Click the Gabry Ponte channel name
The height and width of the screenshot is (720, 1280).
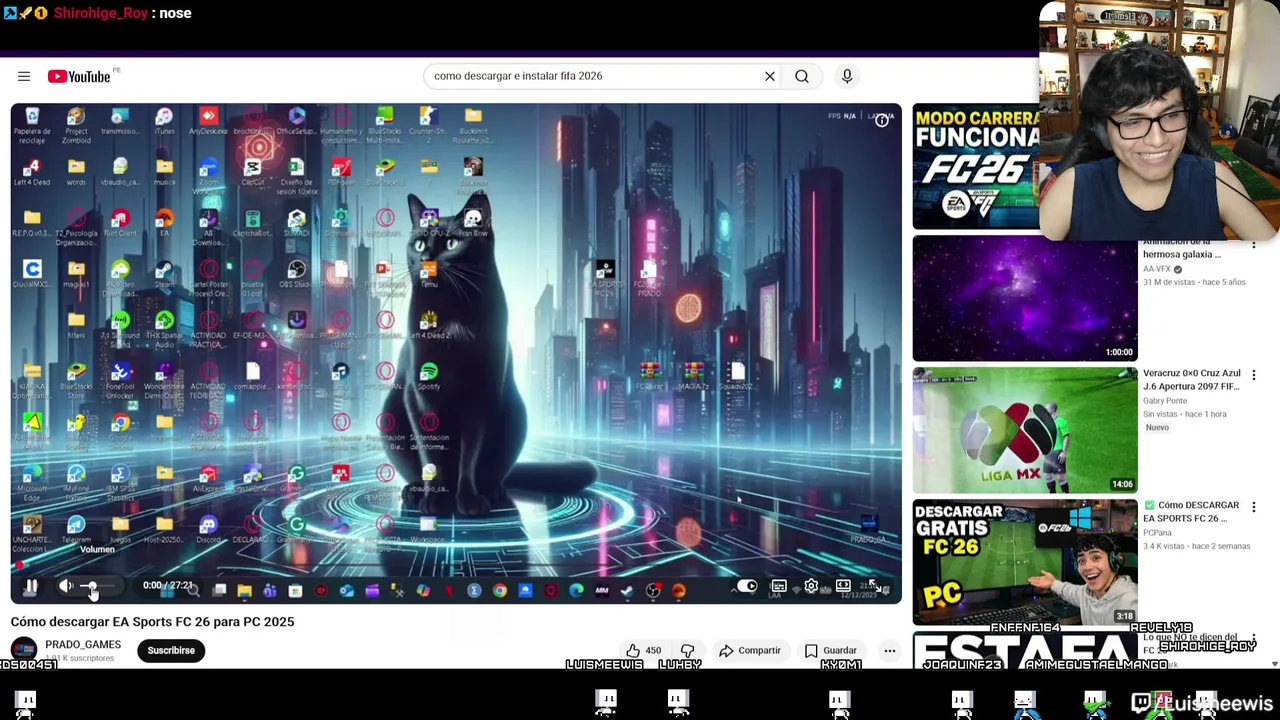(1165, 401)
